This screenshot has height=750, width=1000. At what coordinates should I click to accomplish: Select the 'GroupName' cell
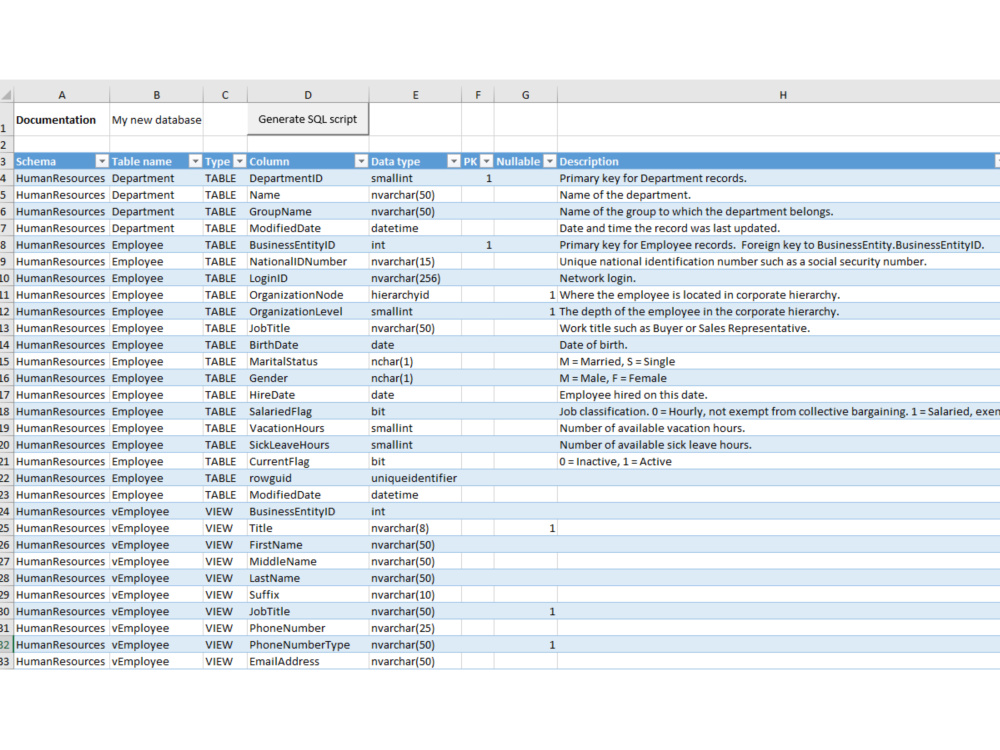pos(308,211)
